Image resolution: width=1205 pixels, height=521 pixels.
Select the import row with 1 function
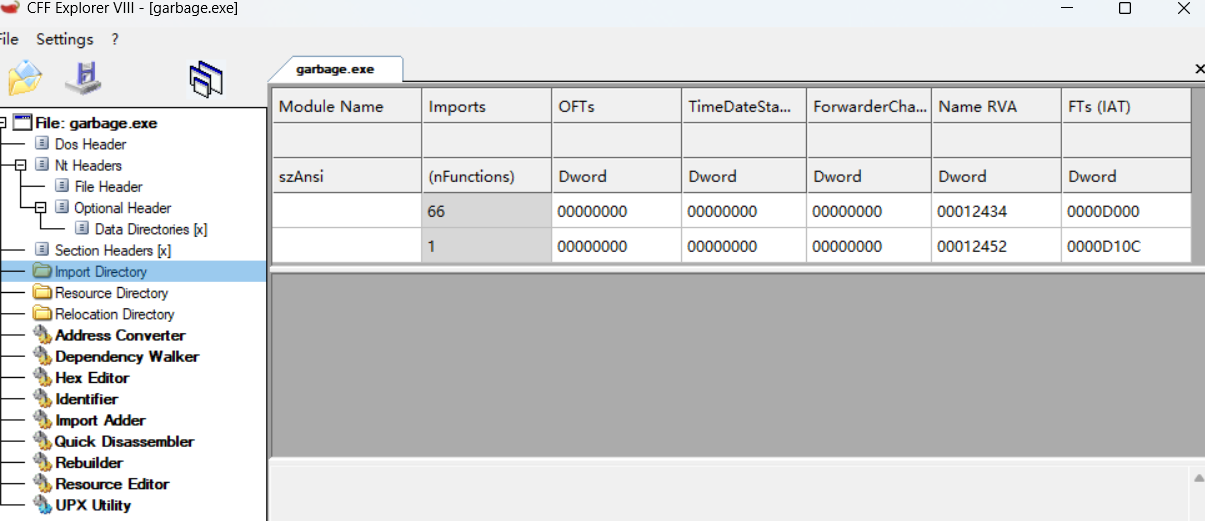pyautogui.click(x=732, y=246)
